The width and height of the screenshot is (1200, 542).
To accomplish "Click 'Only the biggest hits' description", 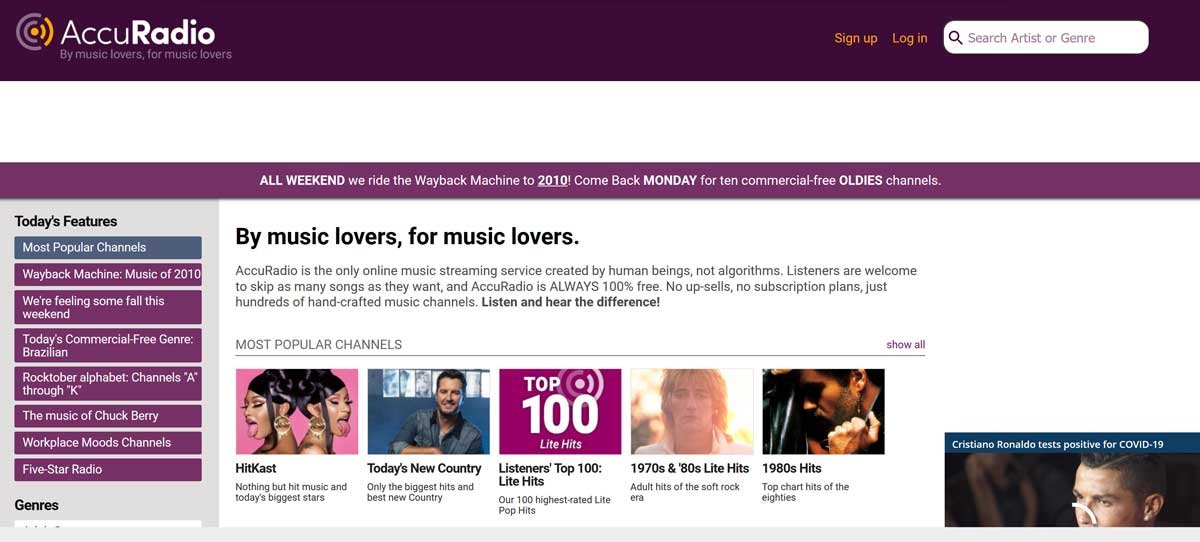I will point(421,492).
